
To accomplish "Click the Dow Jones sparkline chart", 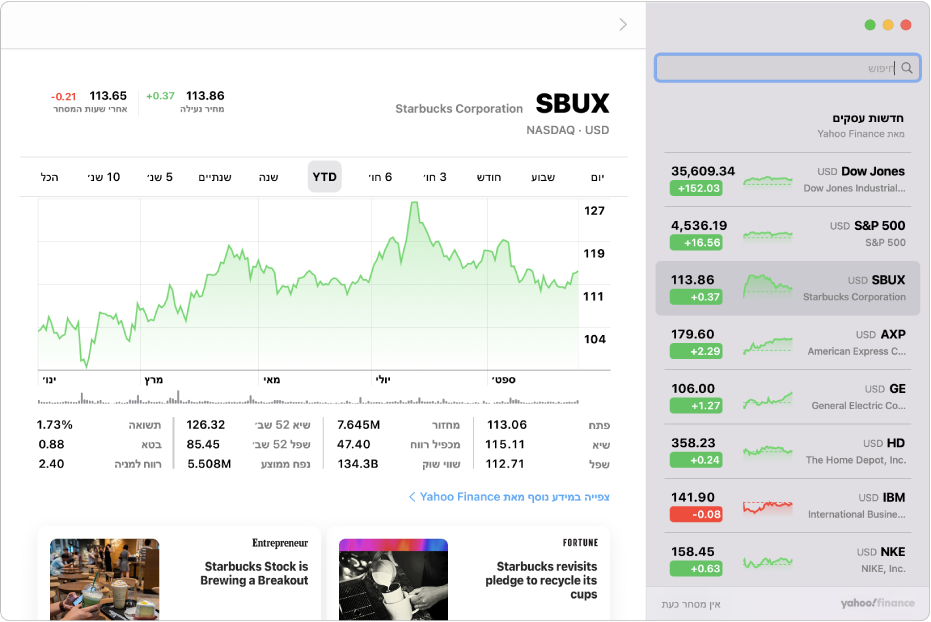I will pyautogui.click(x=767, y=180).
